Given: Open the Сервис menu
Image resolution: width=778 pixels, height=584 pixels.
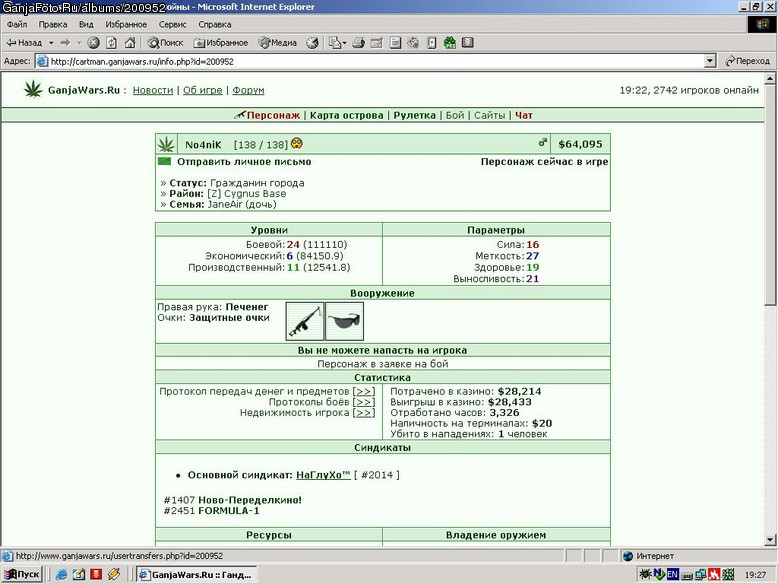Looking at the screenshot, I should pyautogui.click(x=172, y=24).
